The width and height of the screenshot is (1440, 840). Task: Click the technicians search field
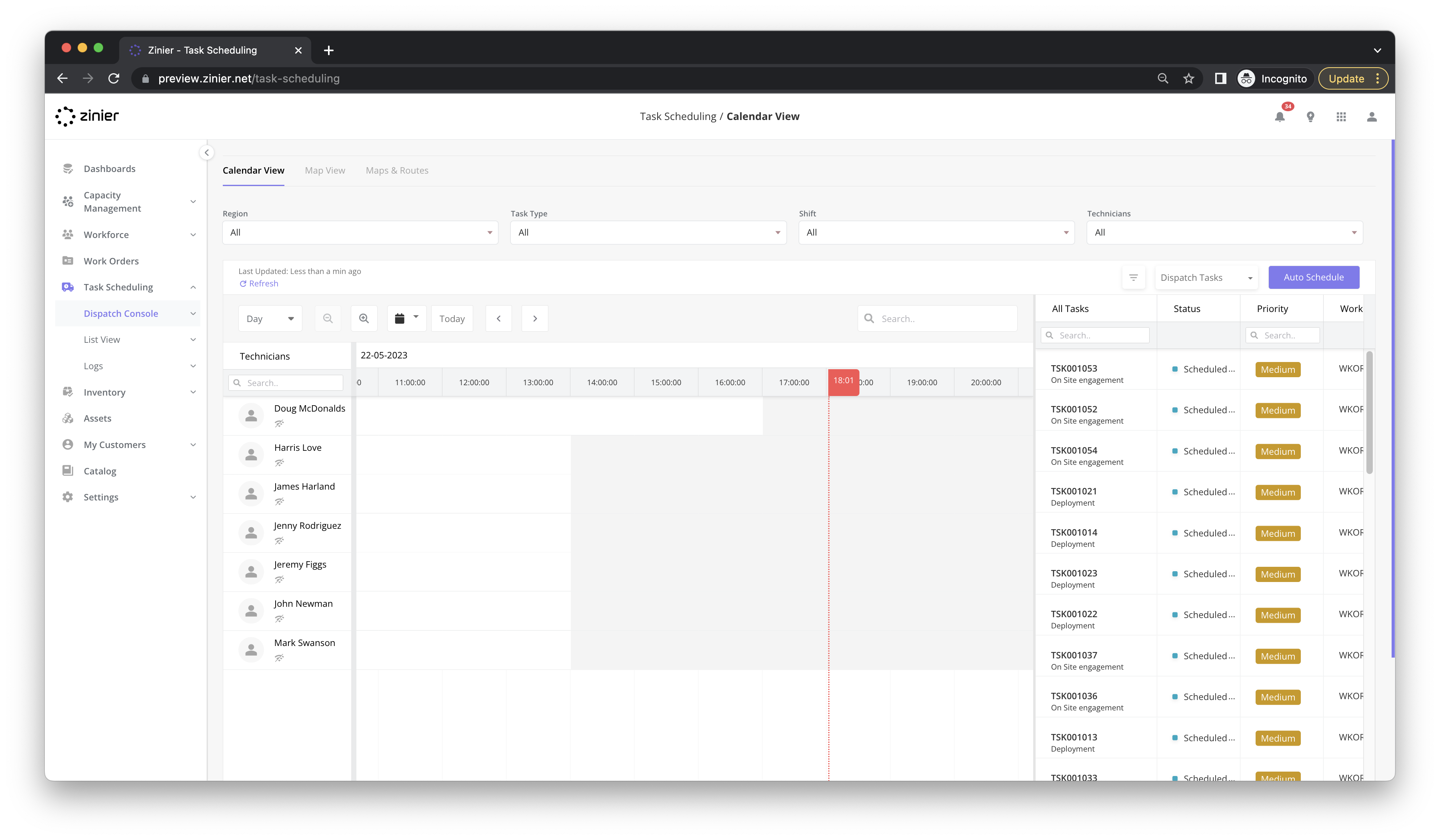pos(286,383)
